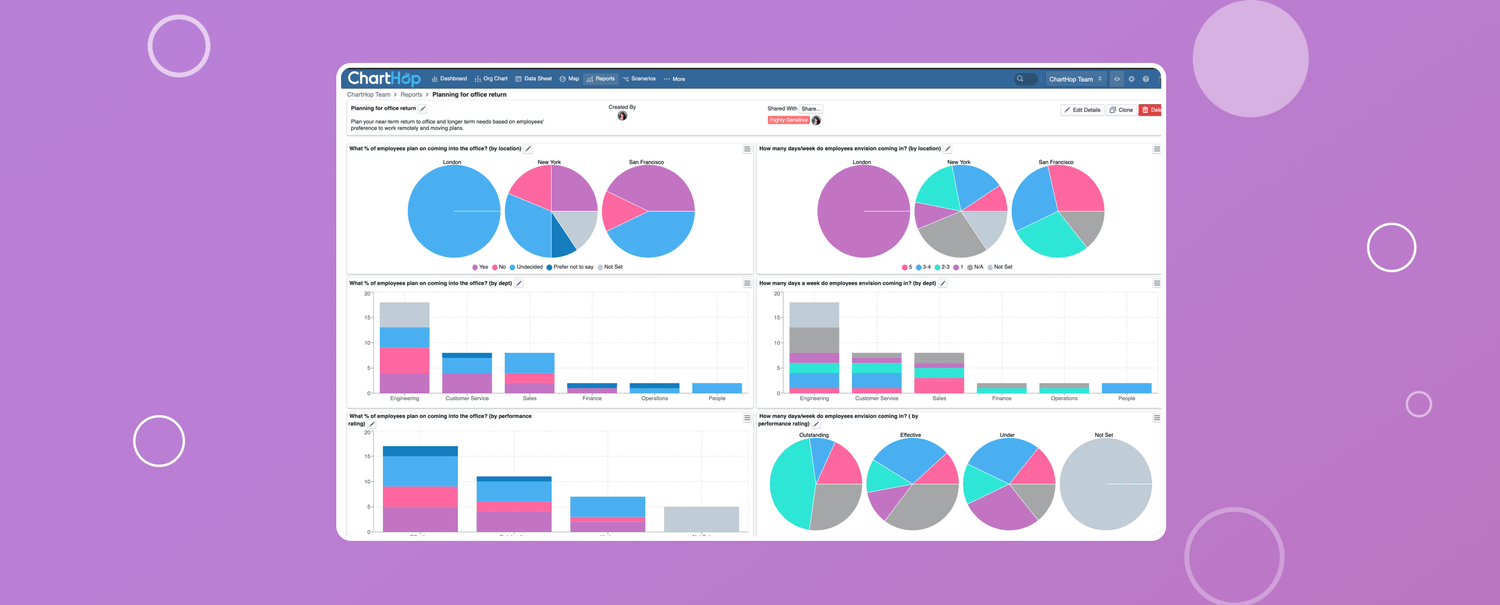Open settings via the gear icon
Viewport: 1500px width, 605px height.
pos(1132,79)
